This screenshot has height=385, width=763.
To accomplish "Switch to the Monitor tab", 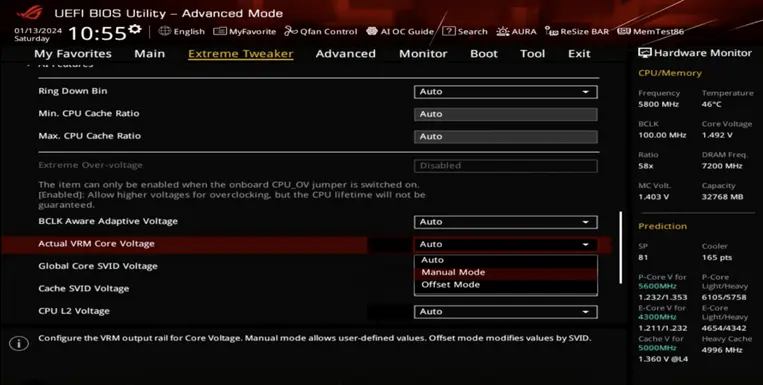I will [x=423, y=54].
